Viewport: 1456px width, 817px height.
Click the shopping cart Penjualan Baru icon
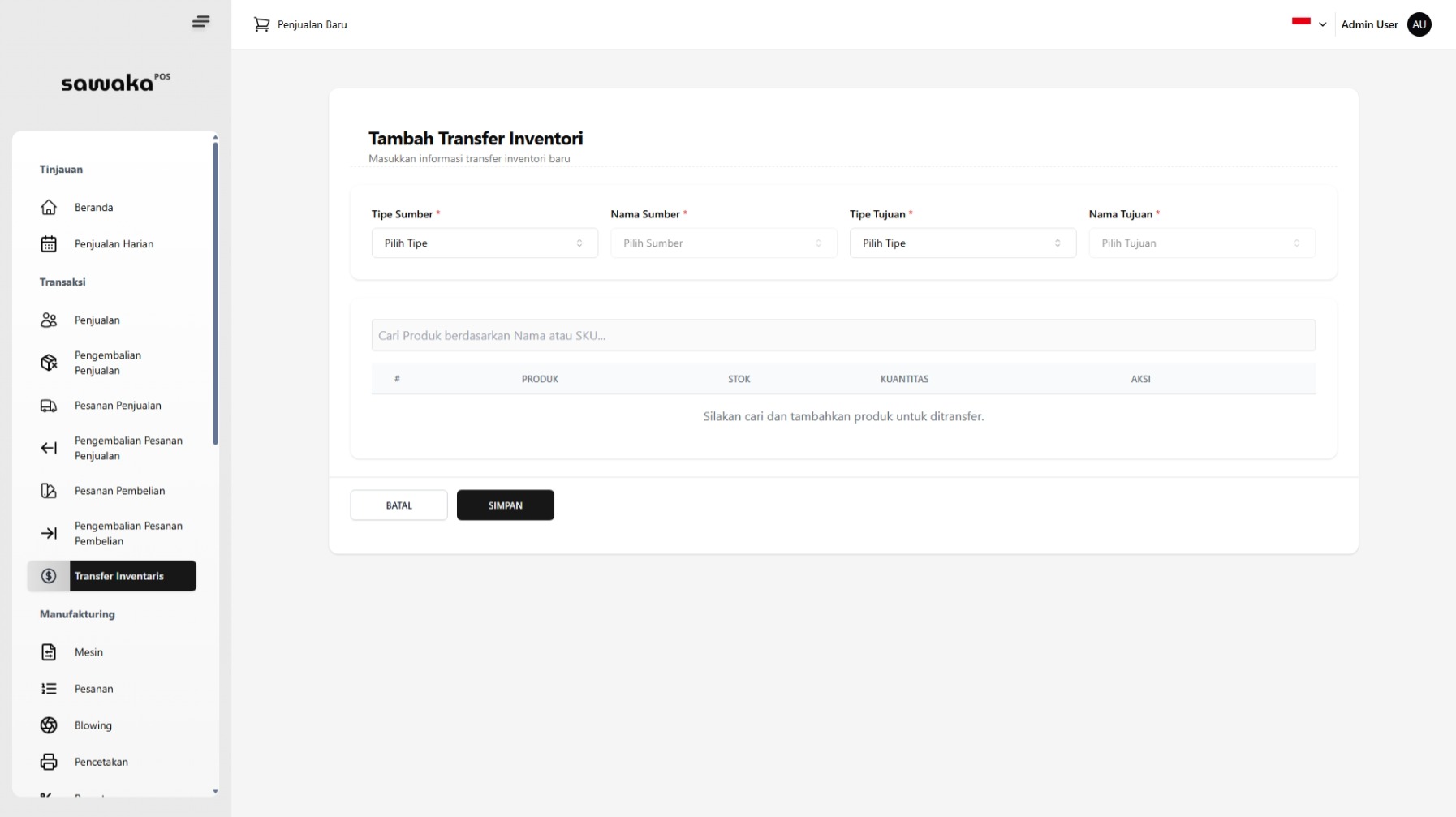click(x=261, y=24)
